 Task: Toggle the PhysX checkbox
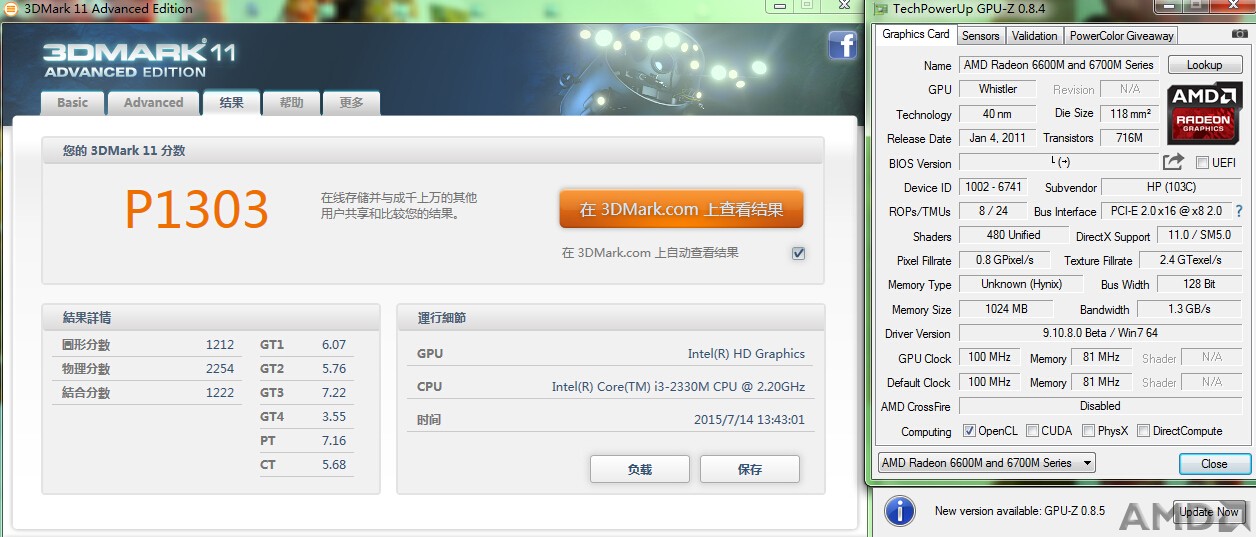point(1089,431)
